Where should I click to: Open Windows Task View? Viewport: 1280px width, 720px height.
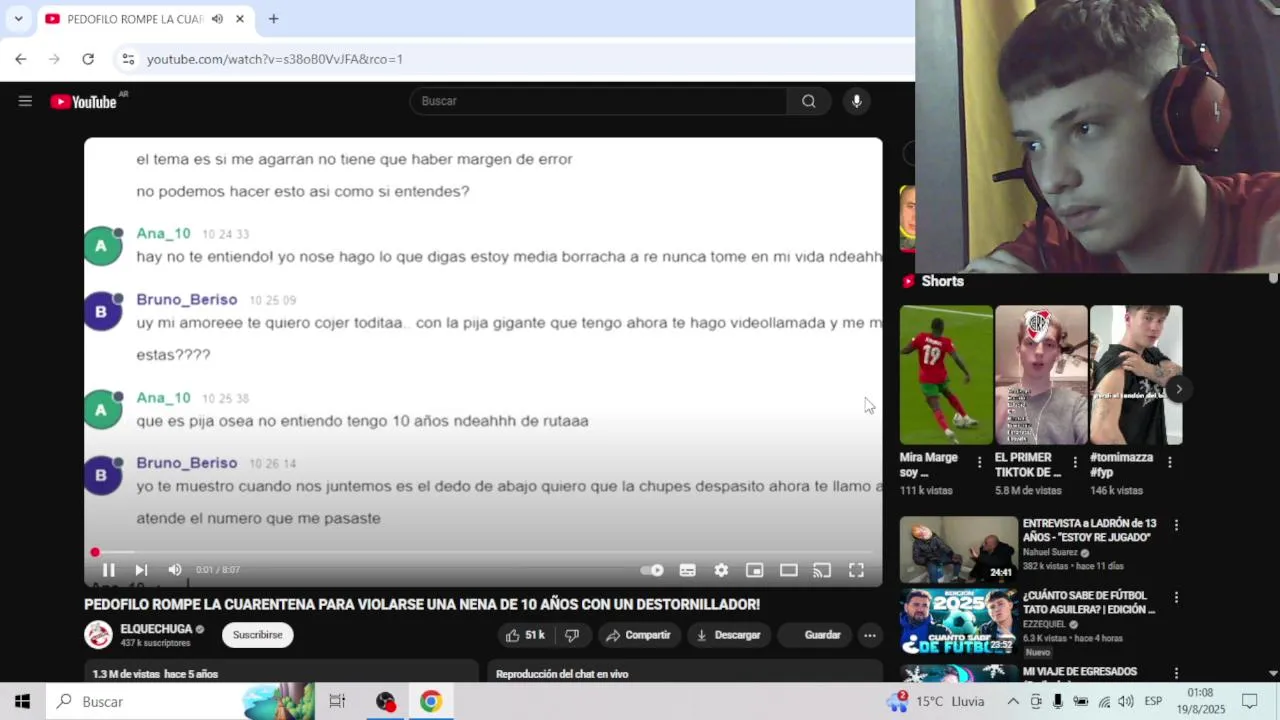[x=337, y=702]
